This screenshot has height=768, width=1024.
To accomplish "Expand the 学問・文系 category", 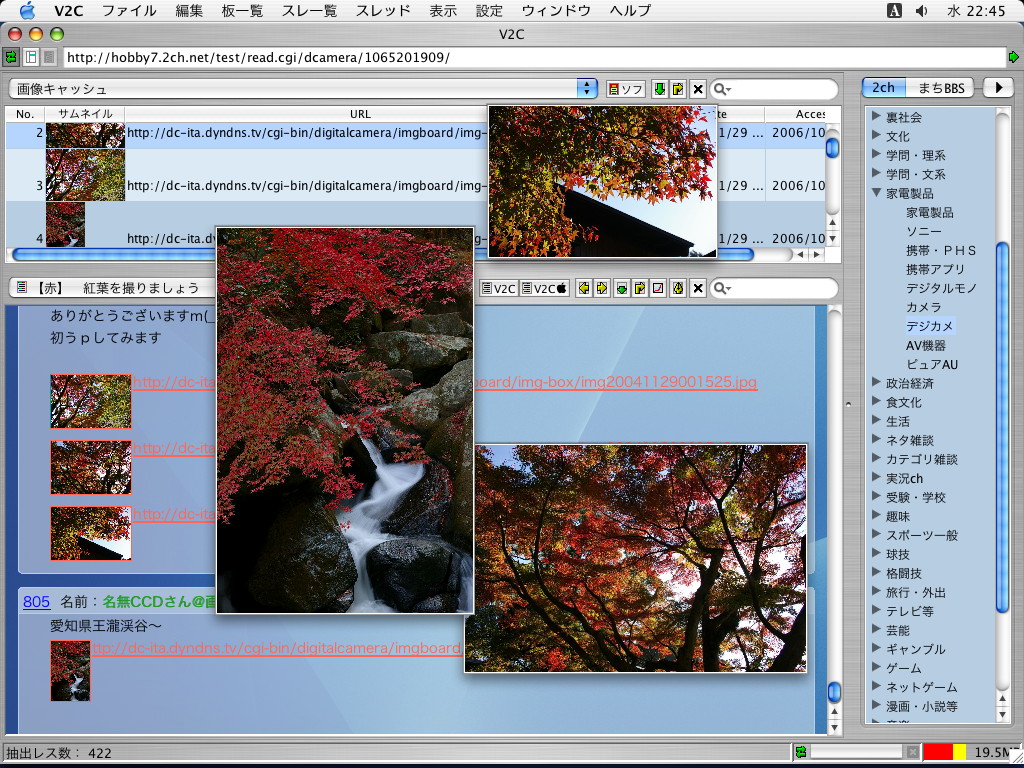I will (x=876, y=173).
